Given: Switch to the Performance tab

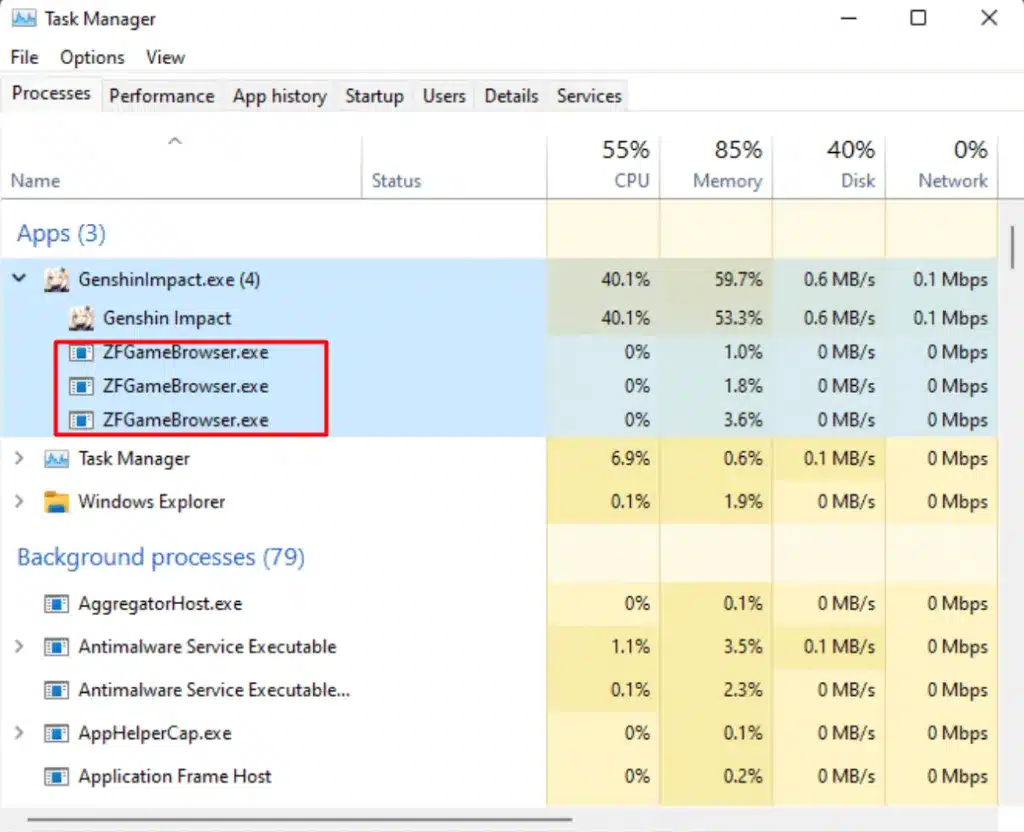Looking at the screenshot, I should (x=161, y=96).
